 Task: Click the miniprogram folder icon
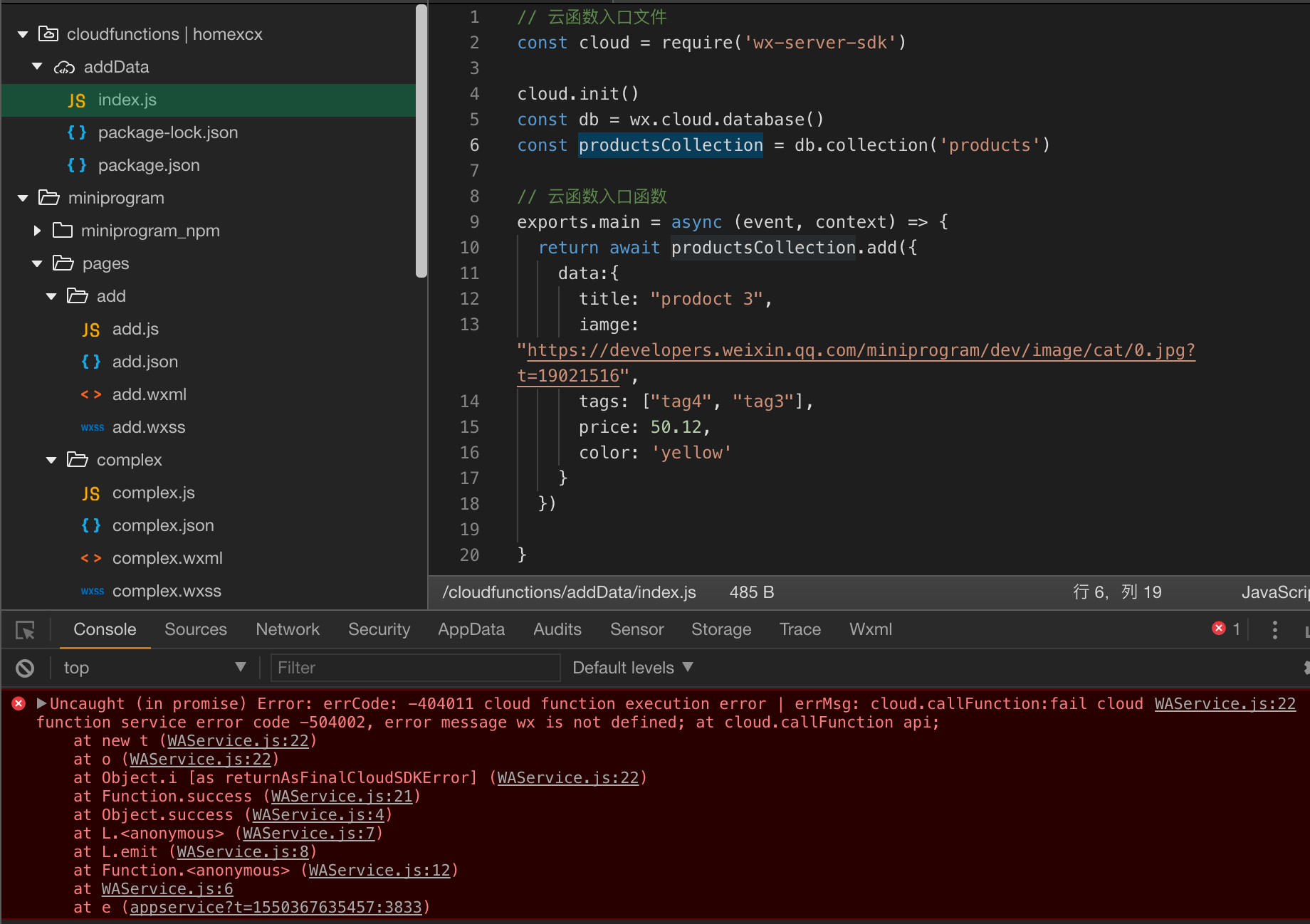pyautogui.click(x=49, y=197)
